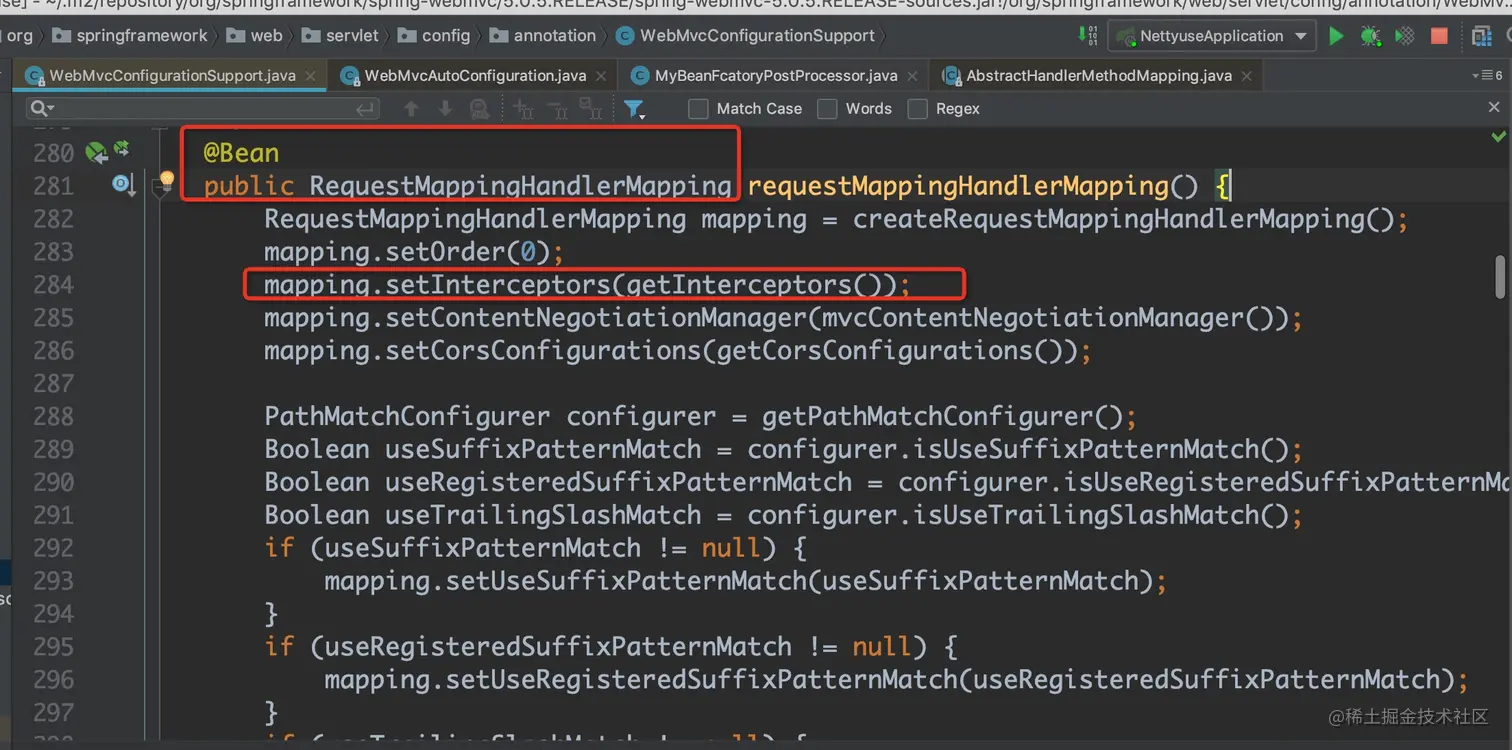Close the AbstractHandlerMethodMapping.java tab
The height and width of the screenshot is (750, 1512).
click(x=1247, y=76)
